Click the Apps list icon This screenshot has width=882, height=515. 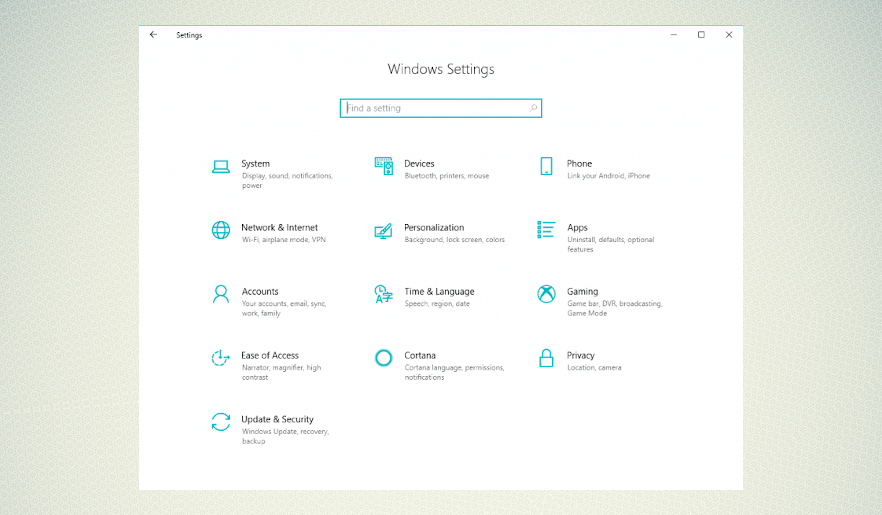[x=546, y=230]
